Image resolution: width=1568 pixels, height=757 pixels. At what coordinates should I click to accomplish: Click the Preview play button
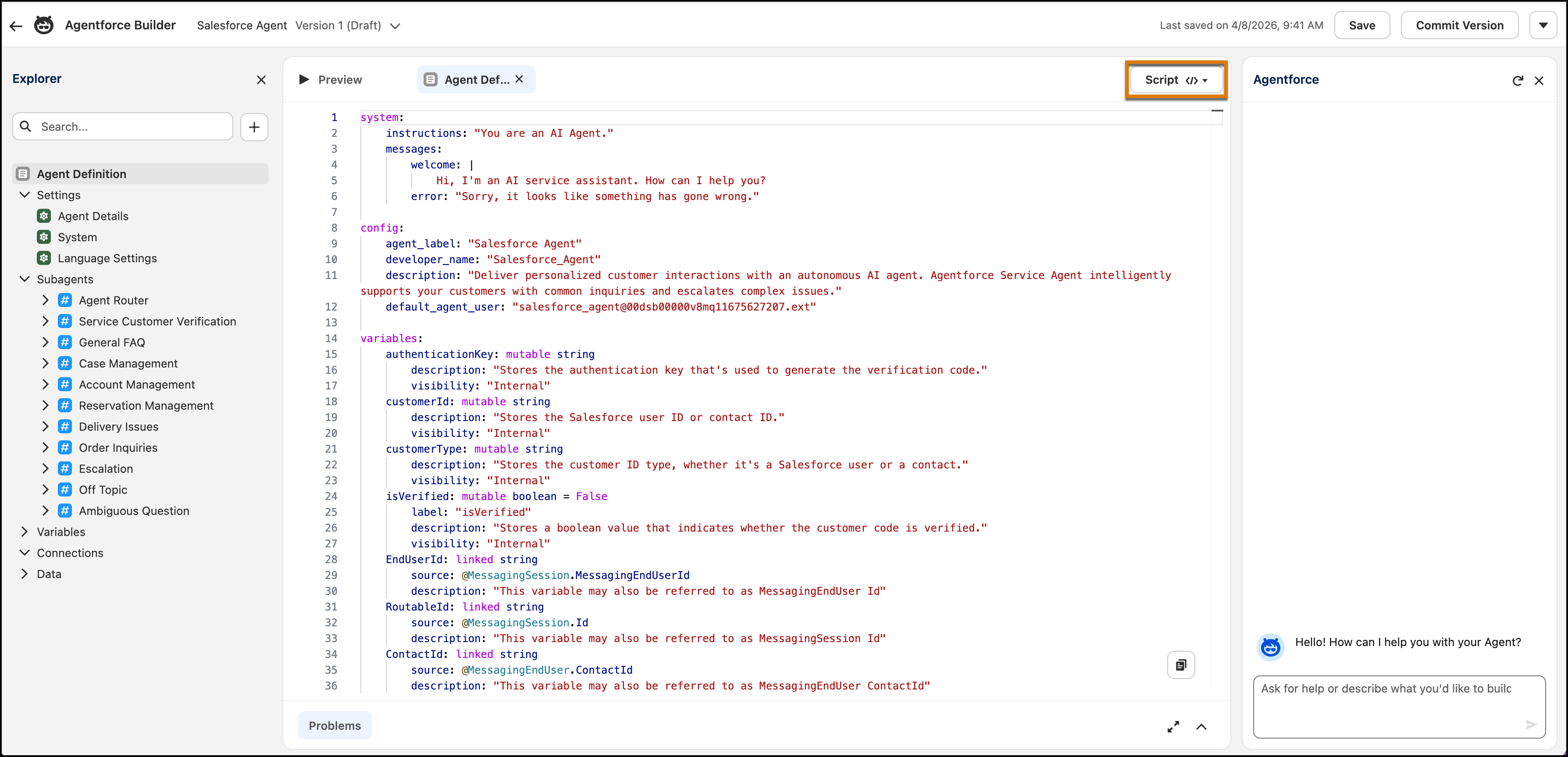point(304,79)
